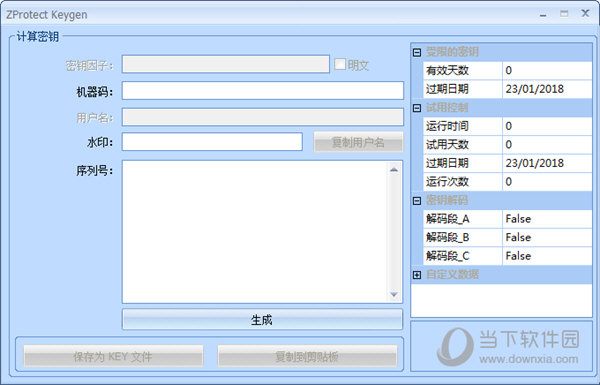Screen dimensions: 600x385
Task: Select the 解码段_B False value
Action: pos(547,237)
